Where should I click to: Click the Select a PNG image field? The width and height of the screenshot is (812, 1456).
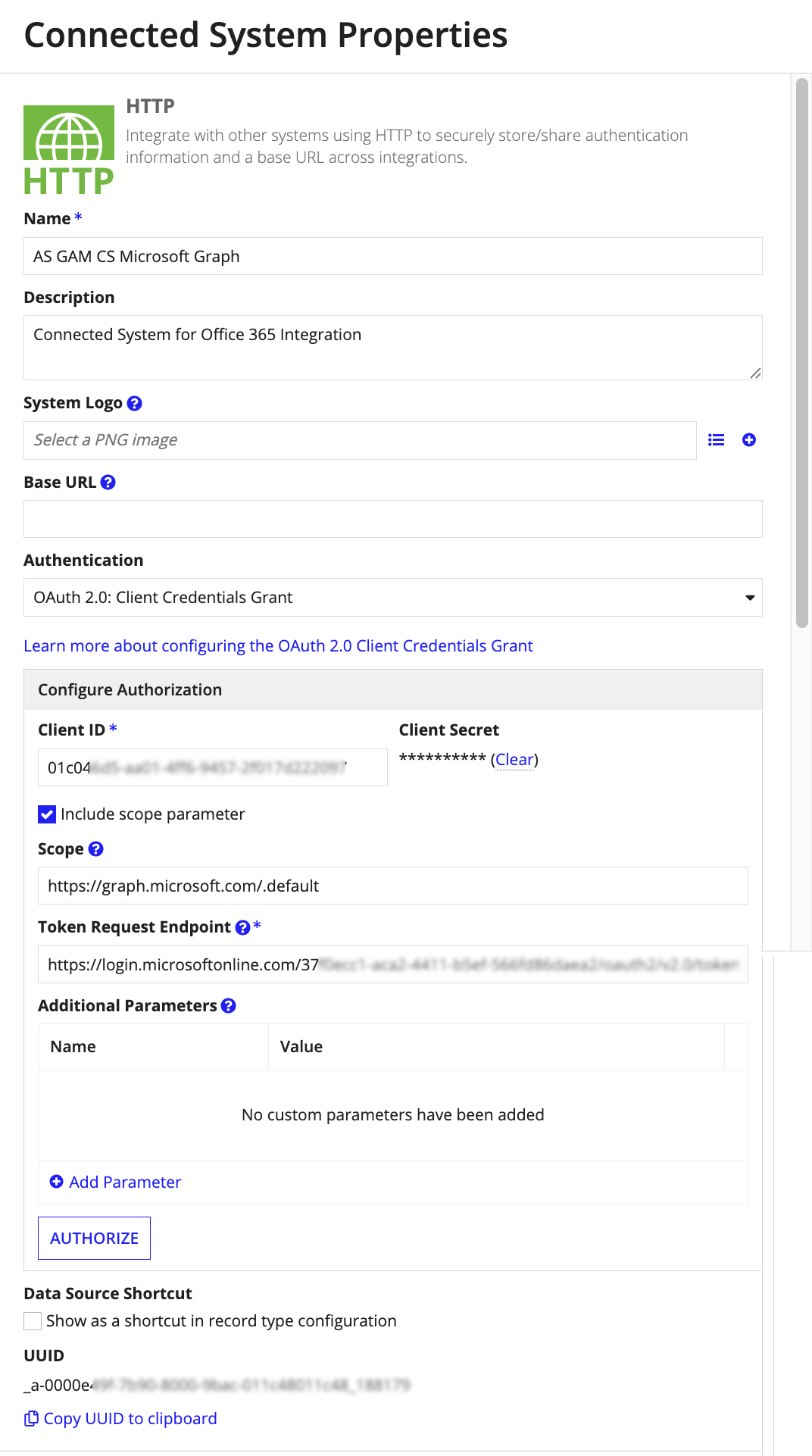click(360, 440)
